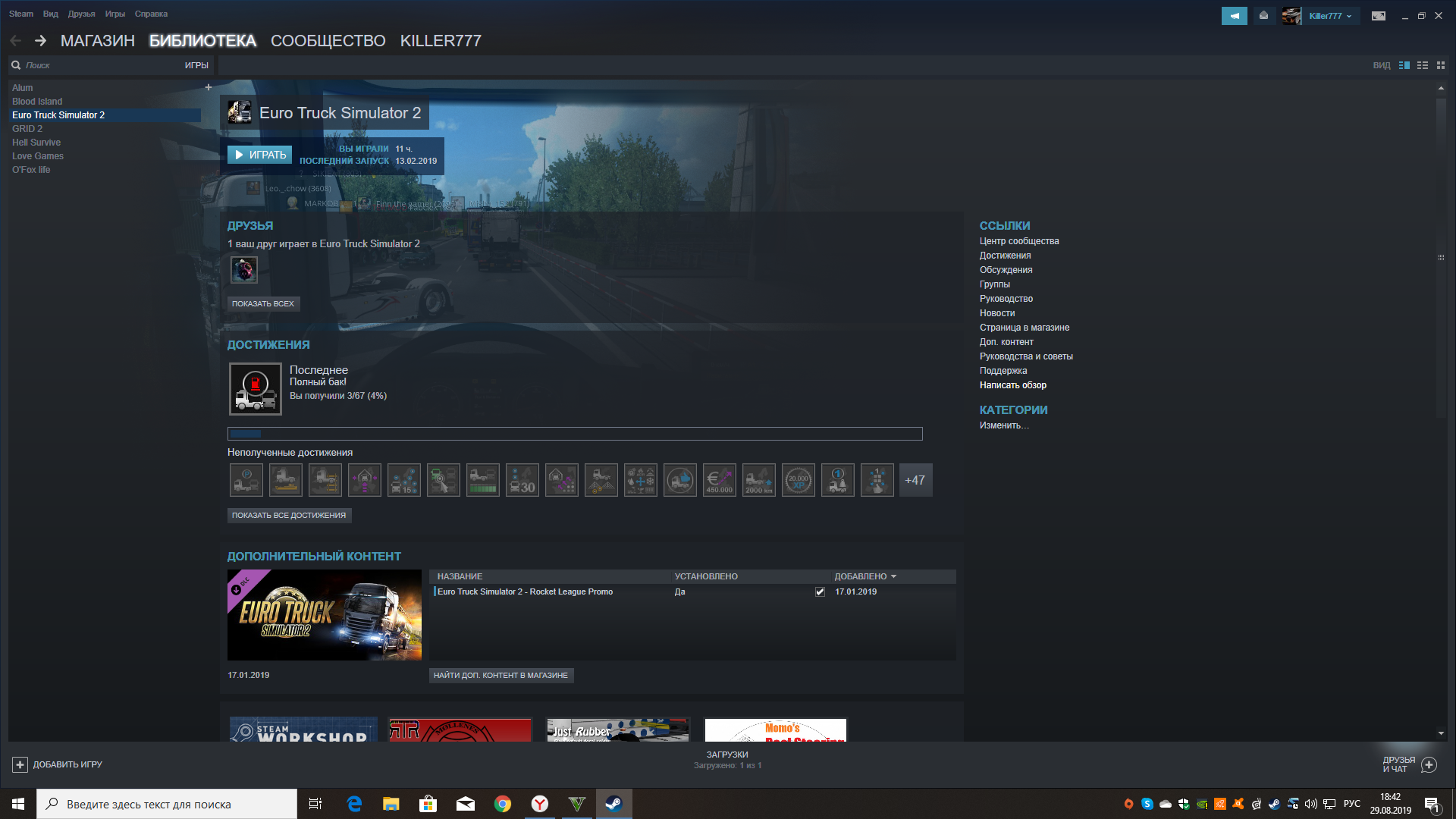Open the Обсуждения link
Image resolution: width=1456 pixels, height=819 pixels.
(x=1006, y=270)
